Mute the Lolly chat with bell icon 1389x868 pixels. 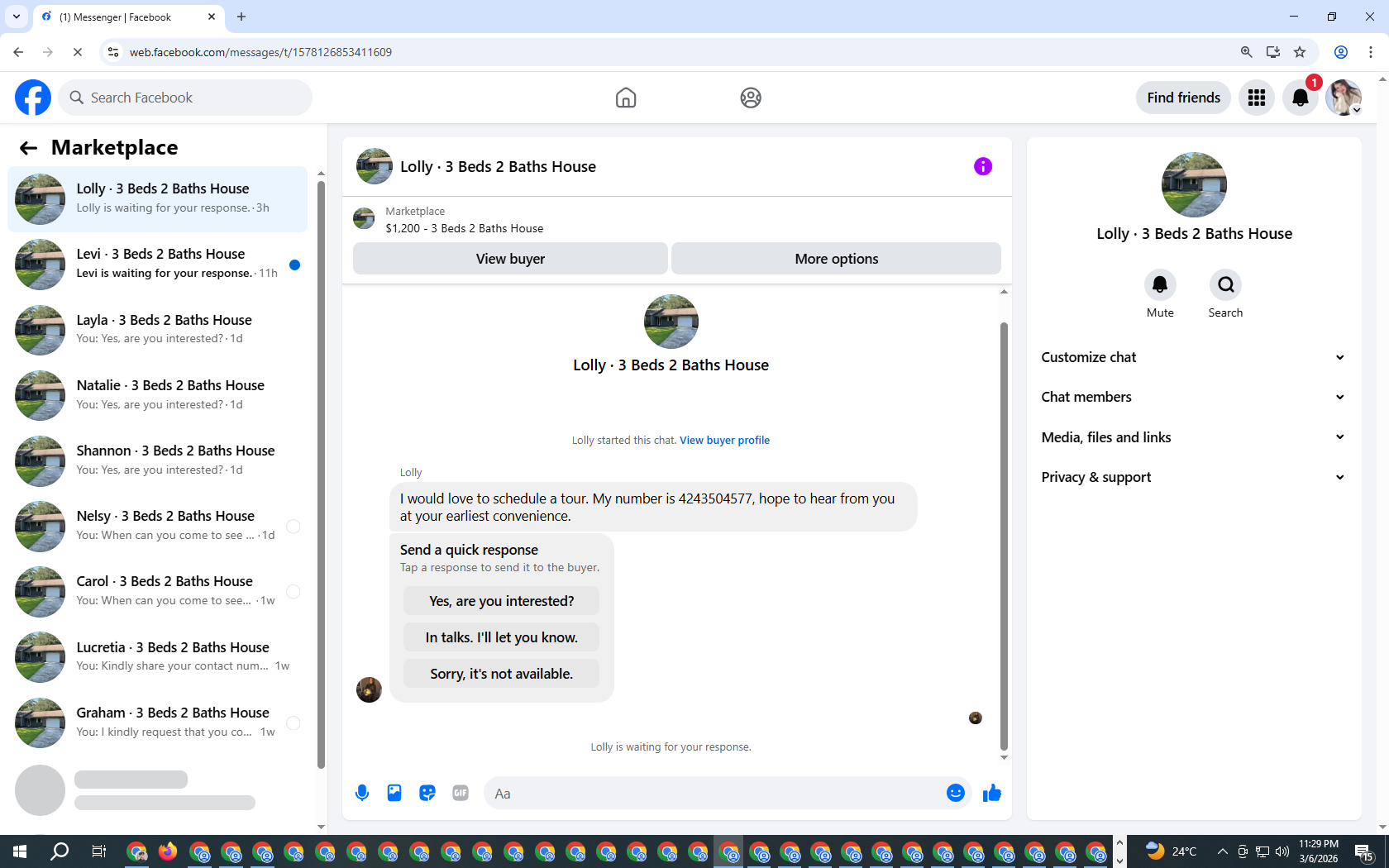1160,284
